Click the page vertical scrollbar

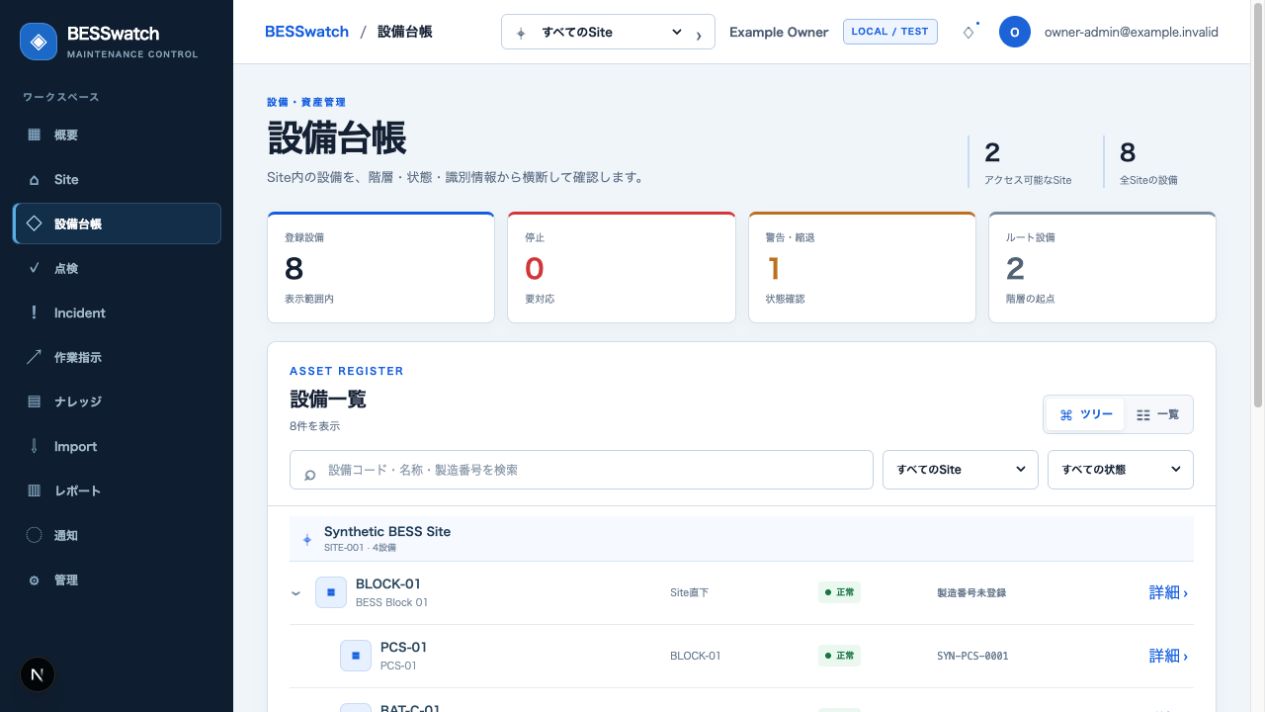(1258, 205)
